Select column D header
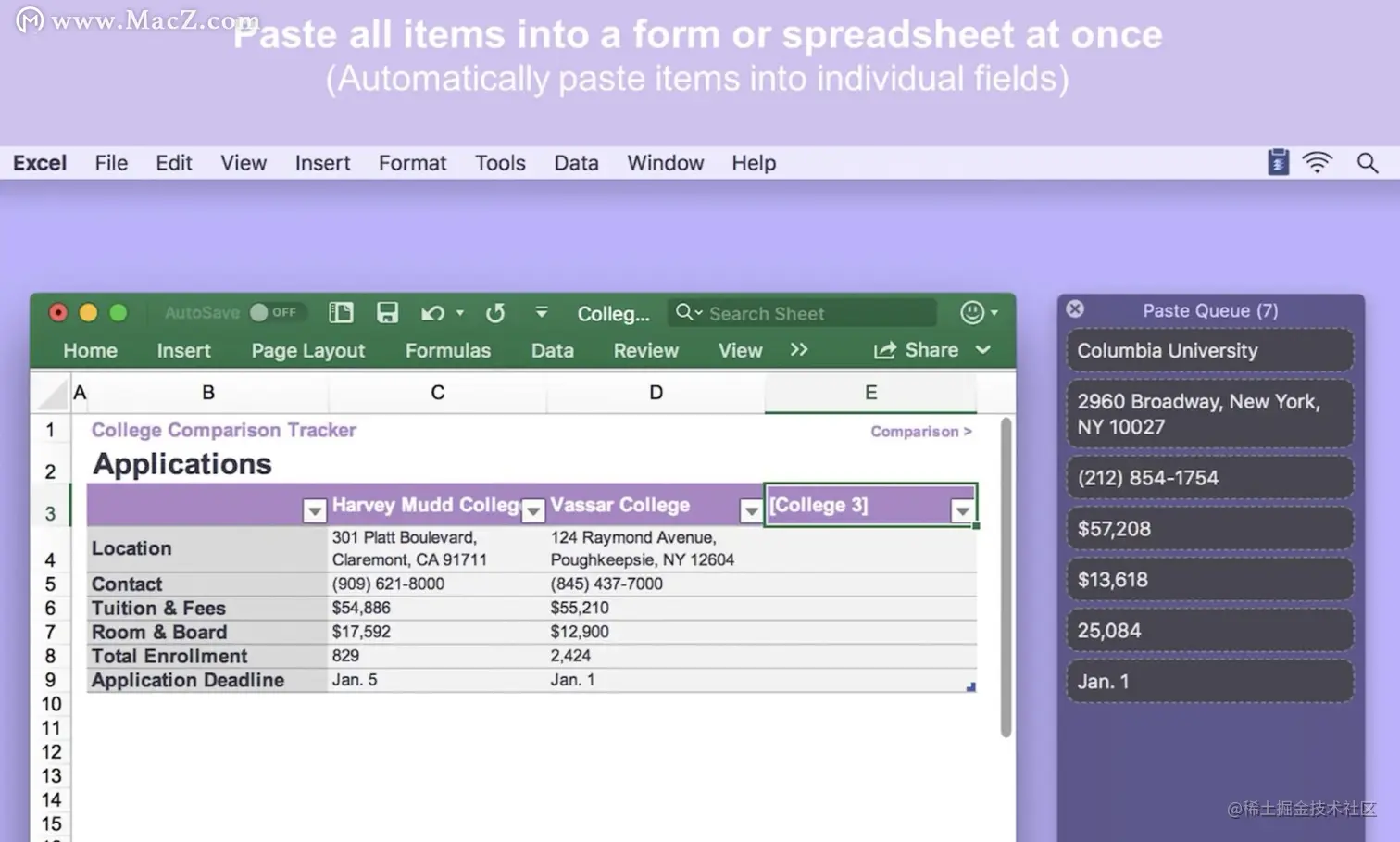Image resolution: width=1400 pixels, height=842 pixels. click(x=656, y=393)
